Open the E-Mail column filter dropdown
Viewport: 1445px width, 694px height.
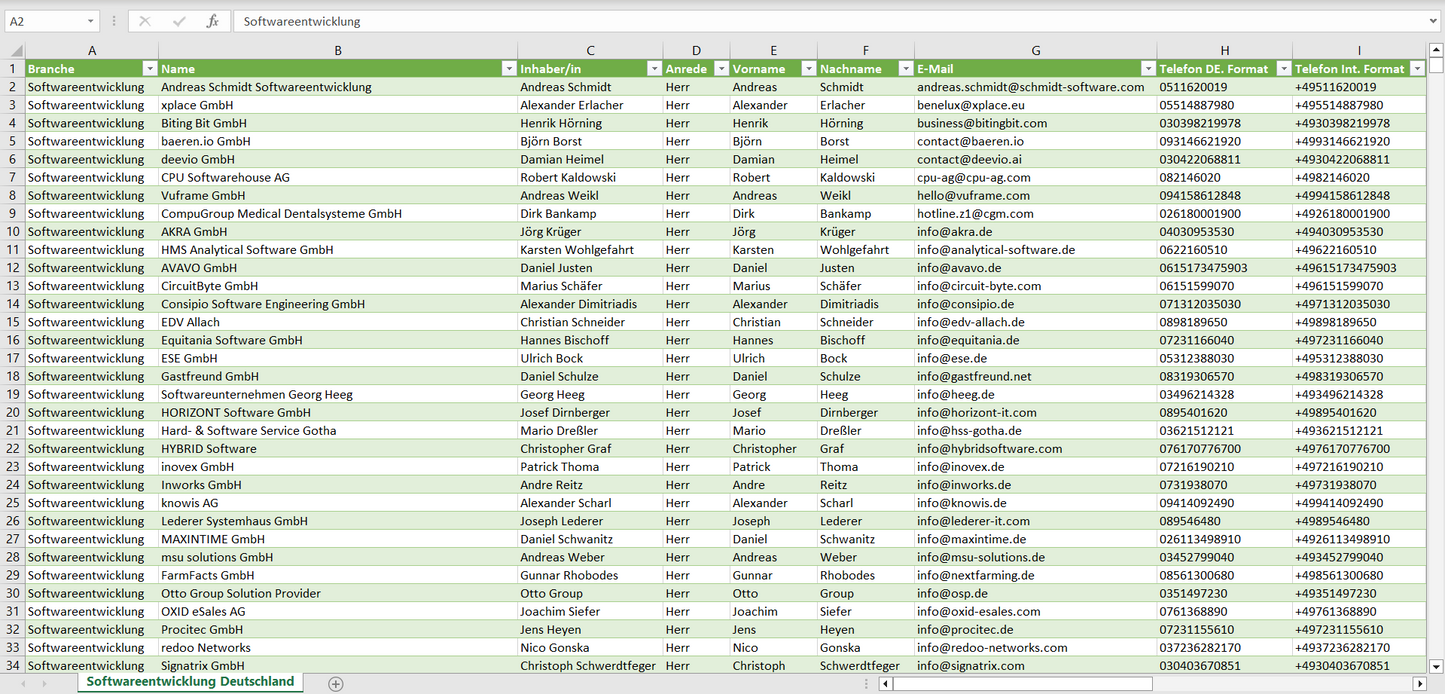(x=1147, y=69)
